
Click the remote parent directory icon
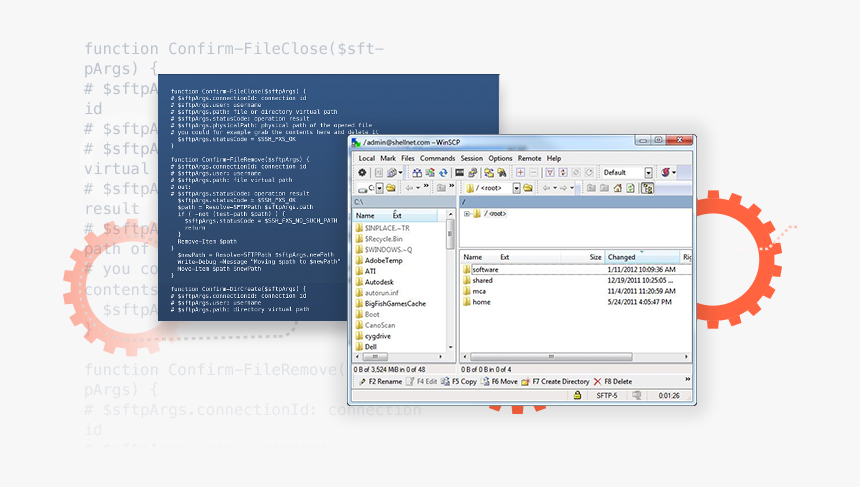(591, 188)
